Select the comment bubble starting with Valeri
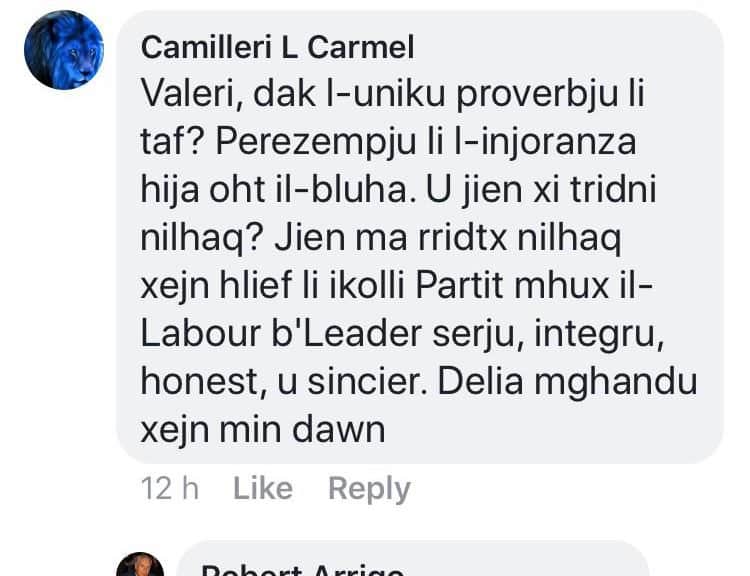750x576 pixels. [x=419, y=237]
